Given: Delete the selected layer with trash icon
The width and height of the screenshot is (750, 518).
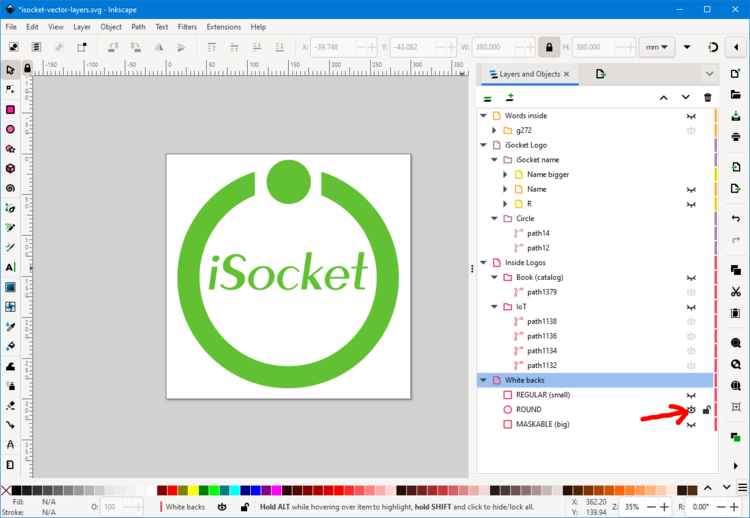Looking at the screenshot, I should click(x=707, y=98).
